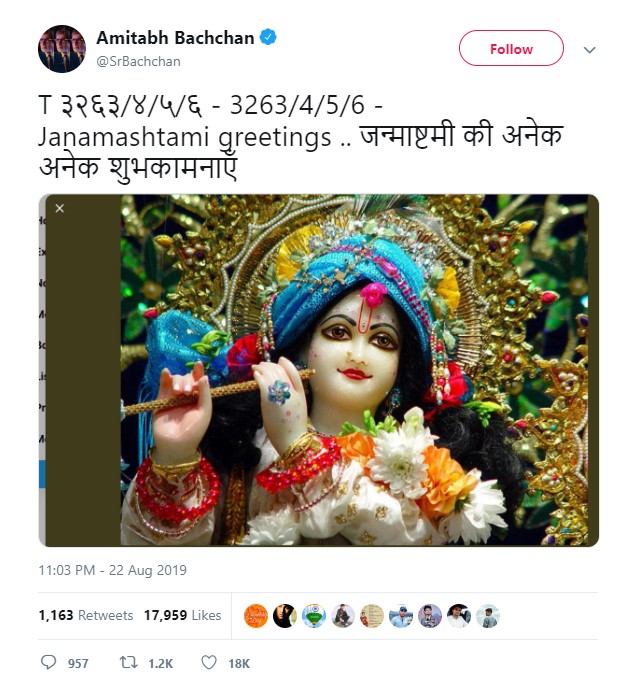Close the embedded image with X
The height and width of the screenshot is (684, 636).
tap(60, 208)
